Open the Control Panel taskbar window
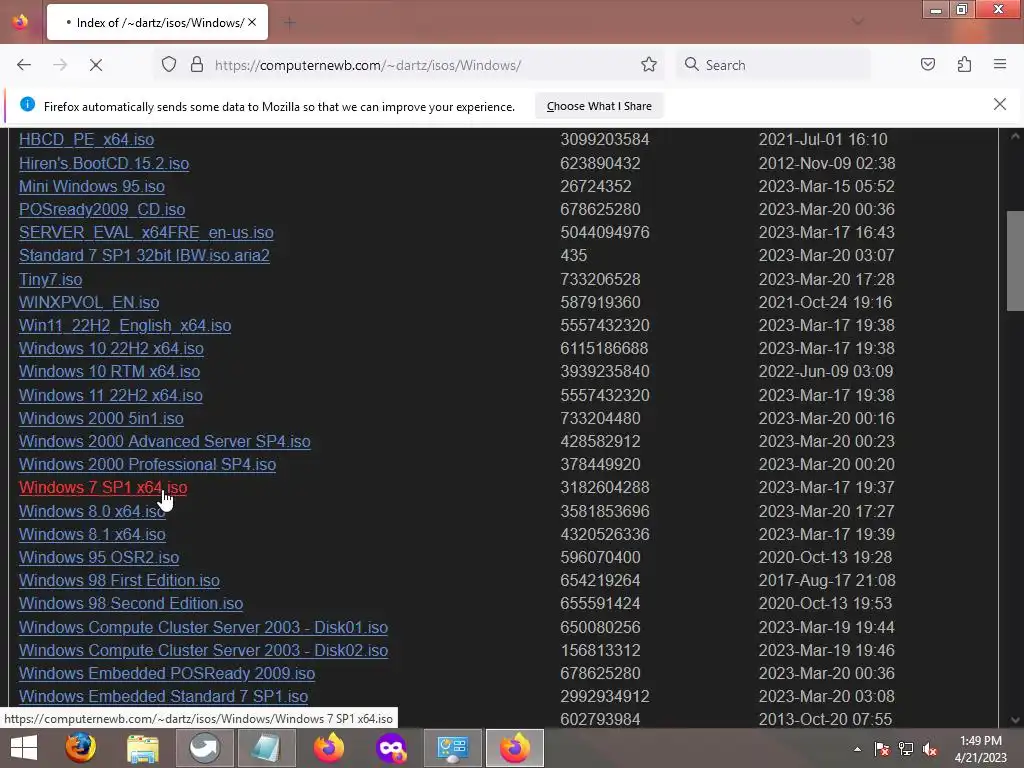Image resolution: width=1024 pixels, height=768 pixels. (x=453, y=748)
